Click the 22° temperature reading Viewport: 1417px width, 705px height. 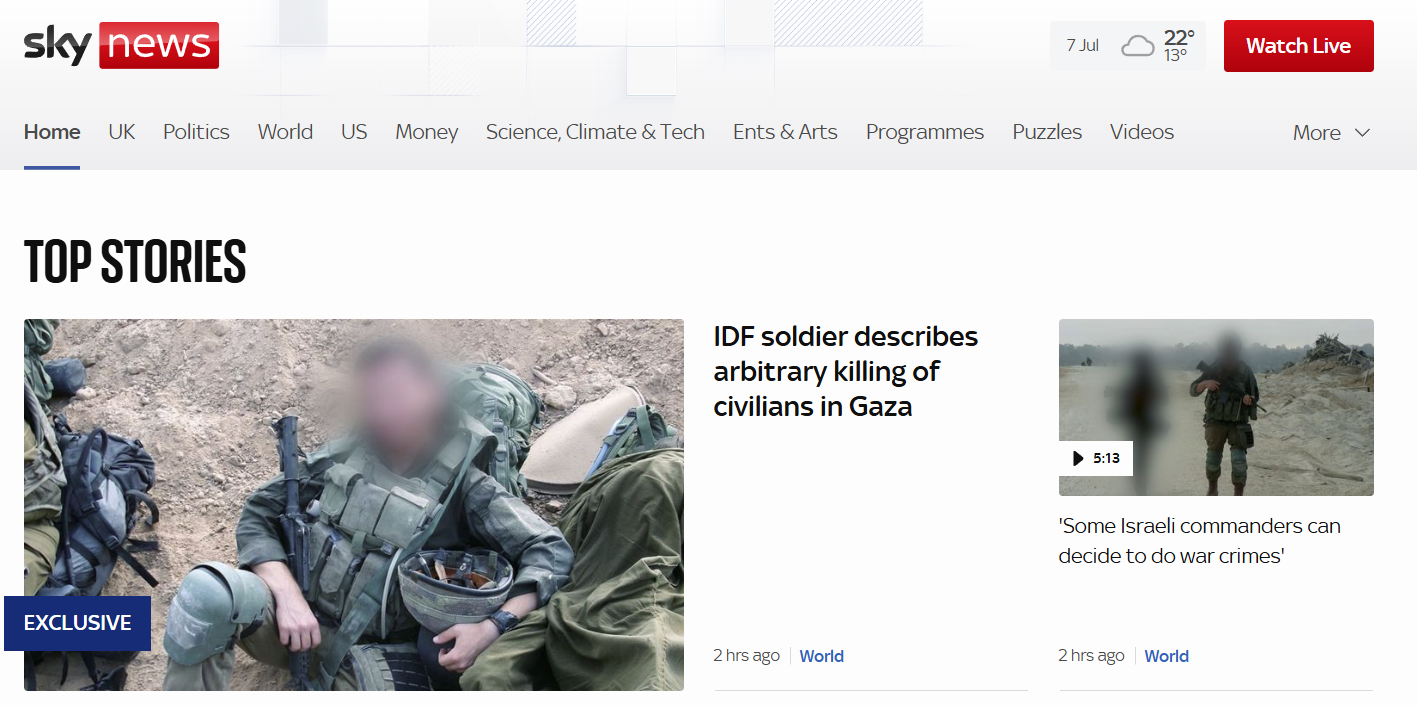coord(1179,38)
